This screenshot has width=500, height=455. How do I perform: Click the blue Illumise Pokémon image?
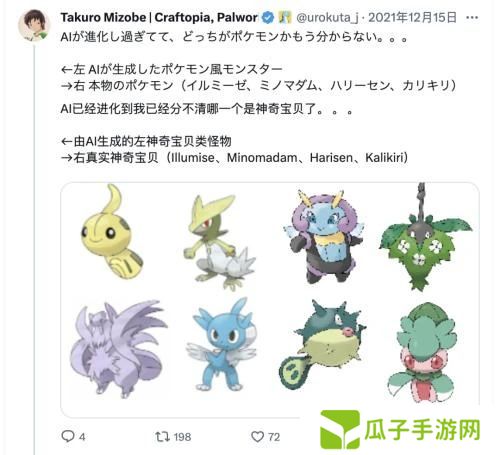[323, 237]
